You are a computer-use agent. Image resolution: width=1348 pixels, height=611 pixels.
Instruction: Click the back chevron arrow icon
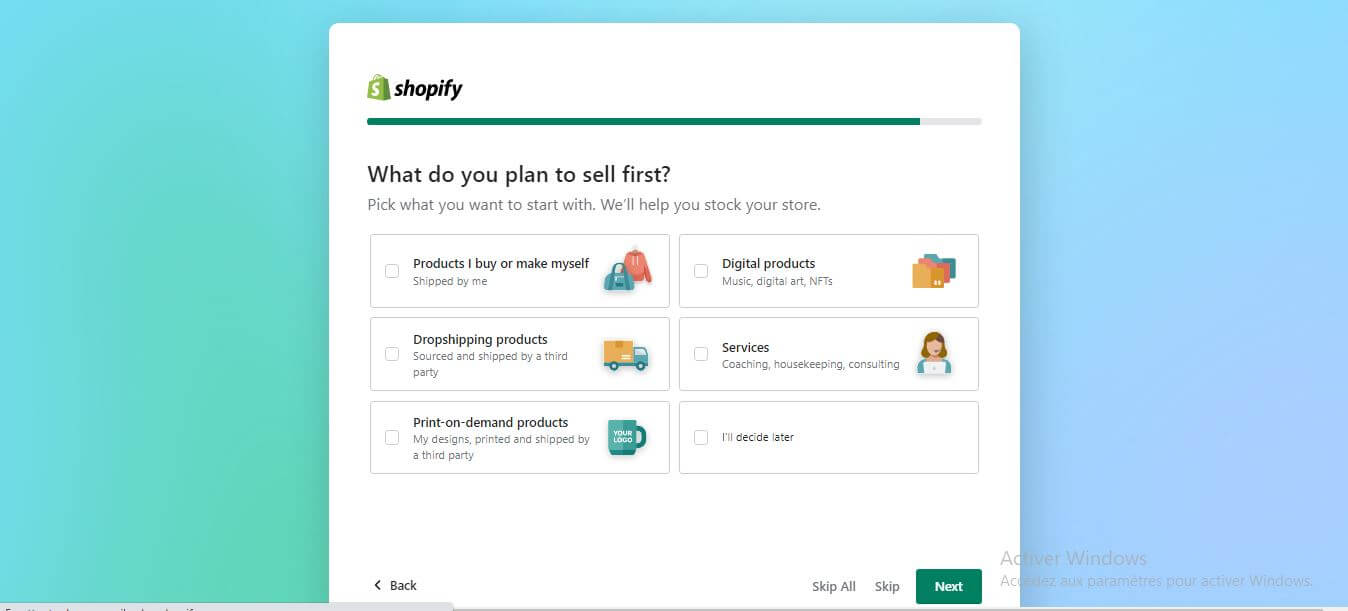pyautogui.click(x=377, y=585)
